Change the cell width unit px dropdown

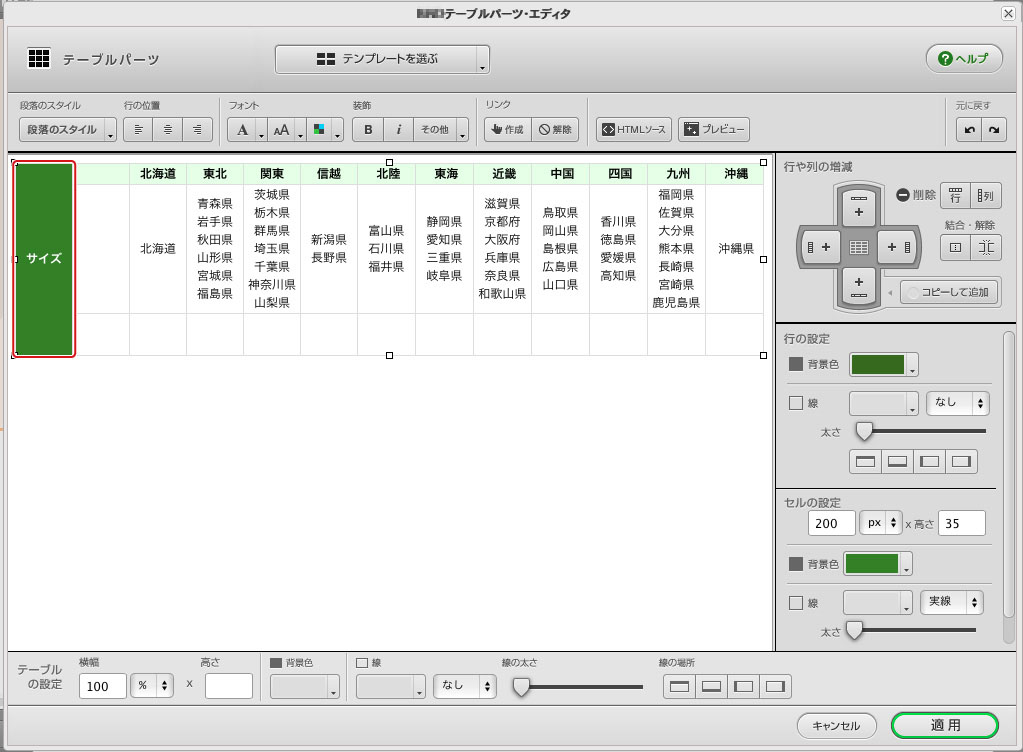coord(881,523)
